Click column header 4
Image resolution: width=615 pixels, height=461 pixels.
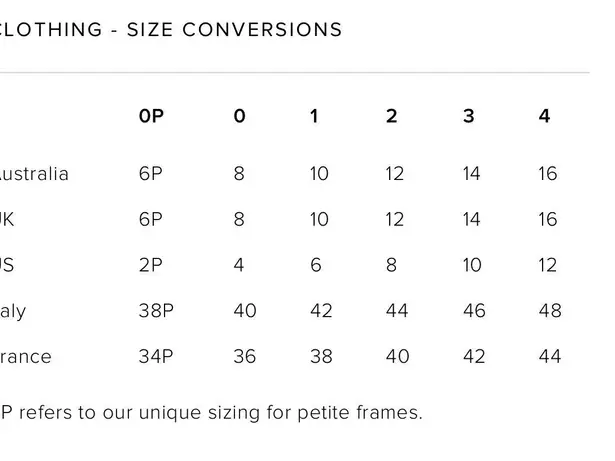tap(544, 116)
